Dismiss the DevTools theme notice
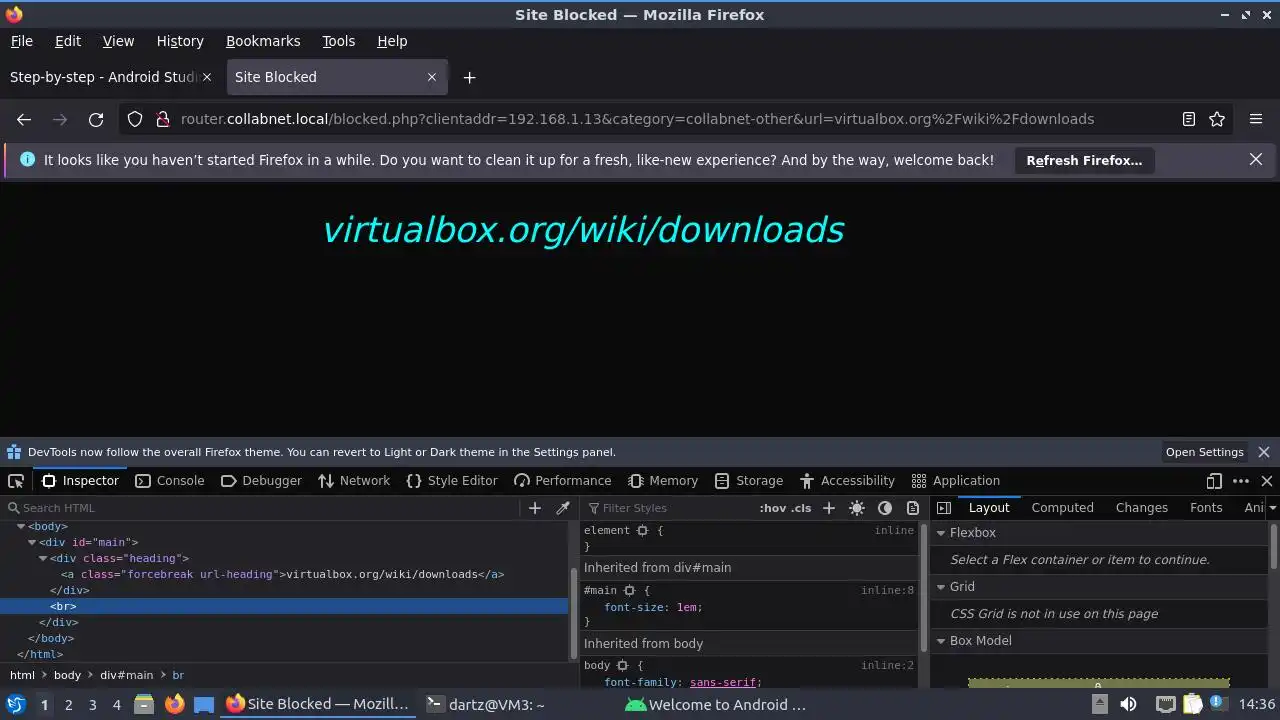The image size is (1280, 720). coord(1264,452)
